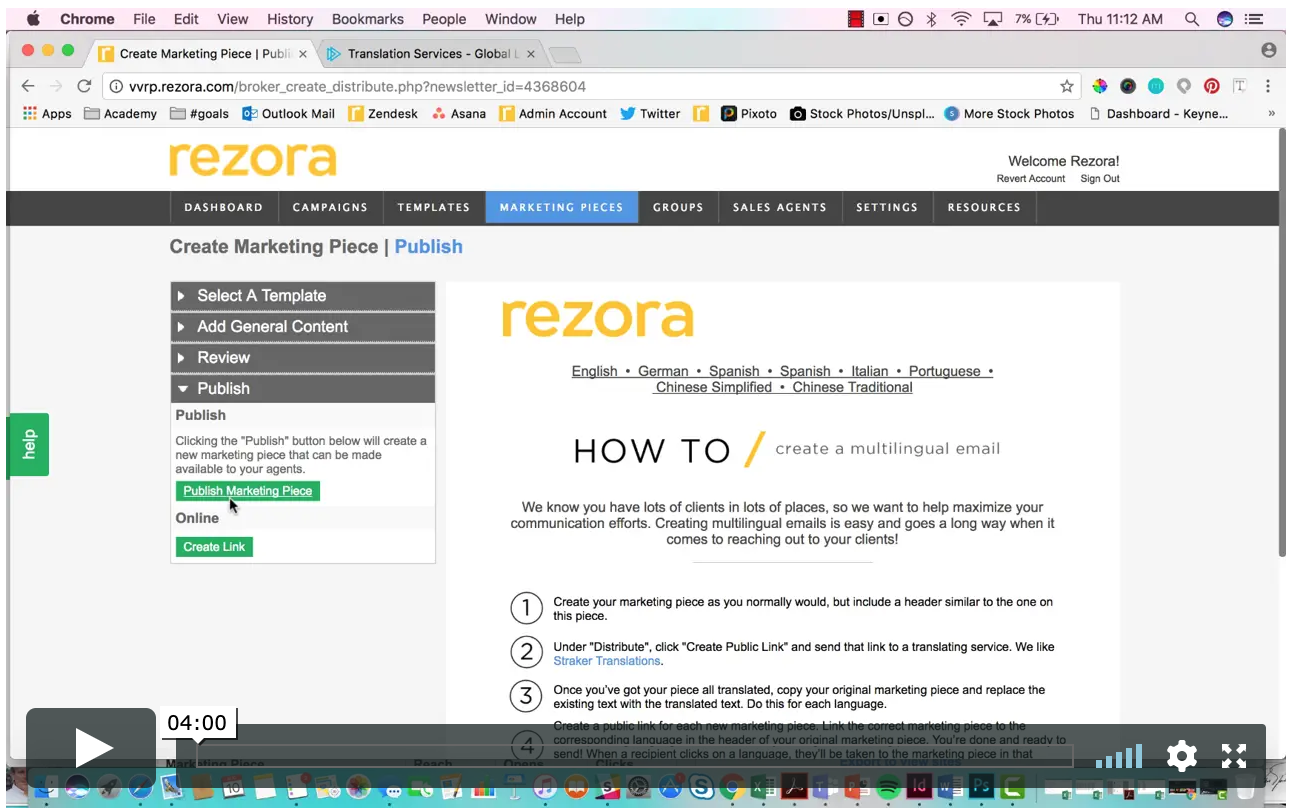Open the Pinterest extension
This screenshot has width=1292, height=812.
pyautogui.click(x=1212, y=86)
